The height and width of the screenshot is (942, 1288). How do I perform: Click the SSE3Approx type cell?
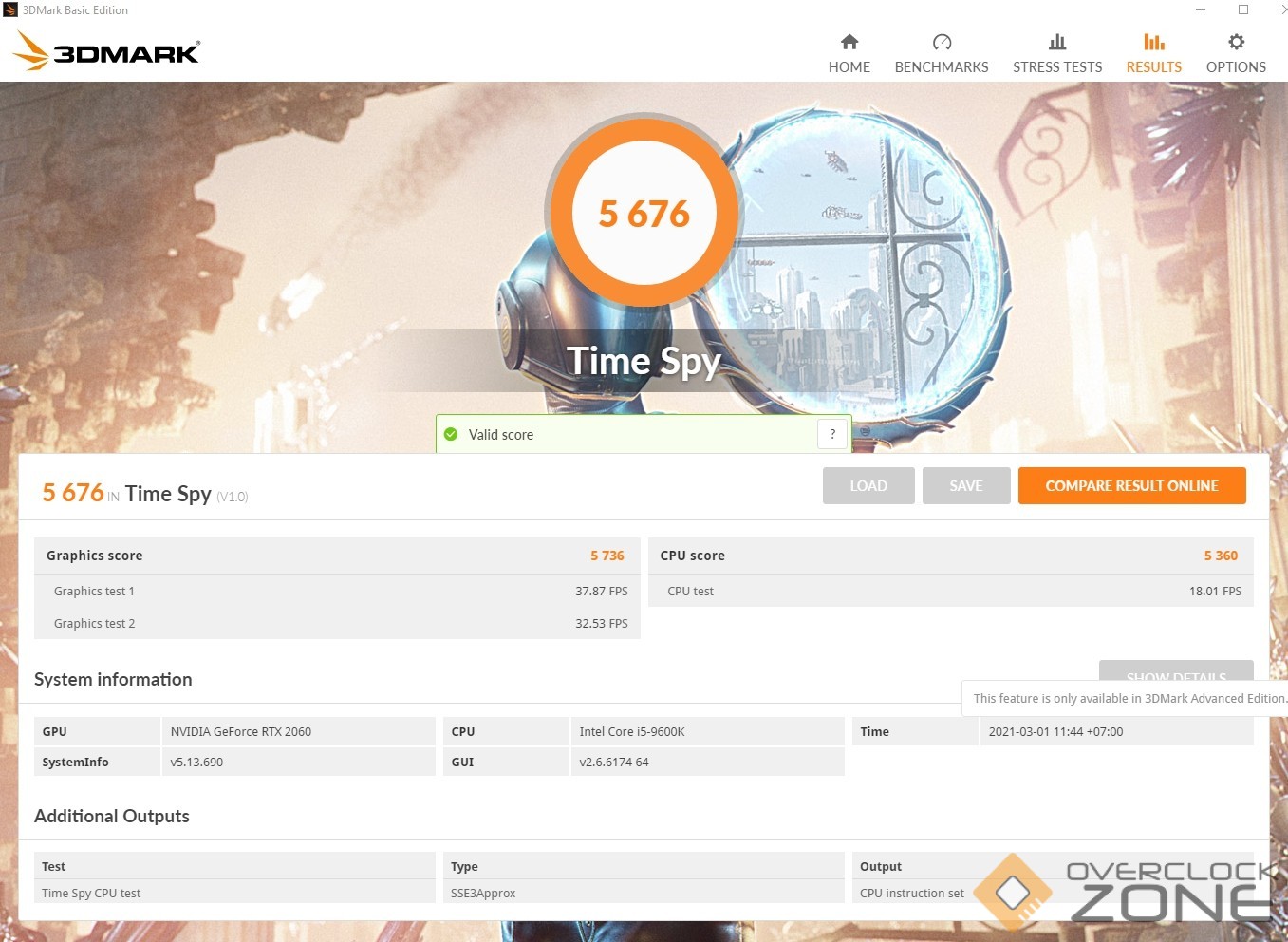click(483, 893)
